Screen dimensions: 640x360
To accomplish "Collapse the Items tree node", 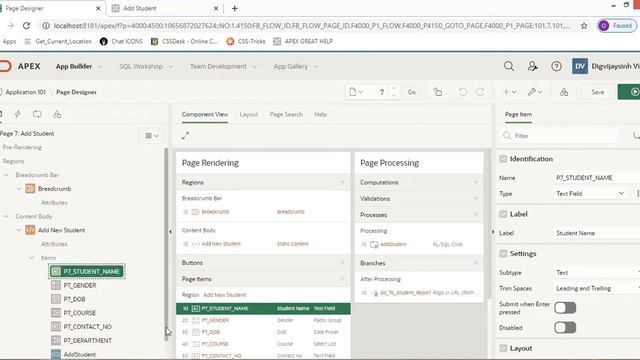I will point(32,258).
